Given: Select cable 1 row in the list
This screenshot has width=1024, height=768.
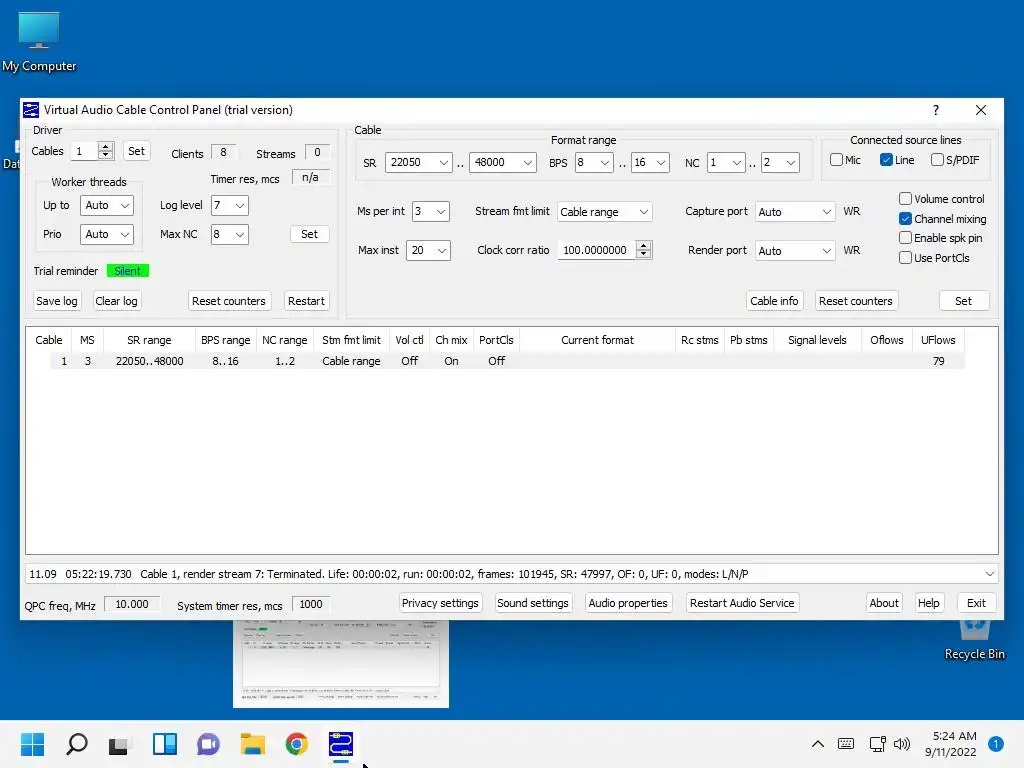Looking at the screenshot, I should pos(507,360).
